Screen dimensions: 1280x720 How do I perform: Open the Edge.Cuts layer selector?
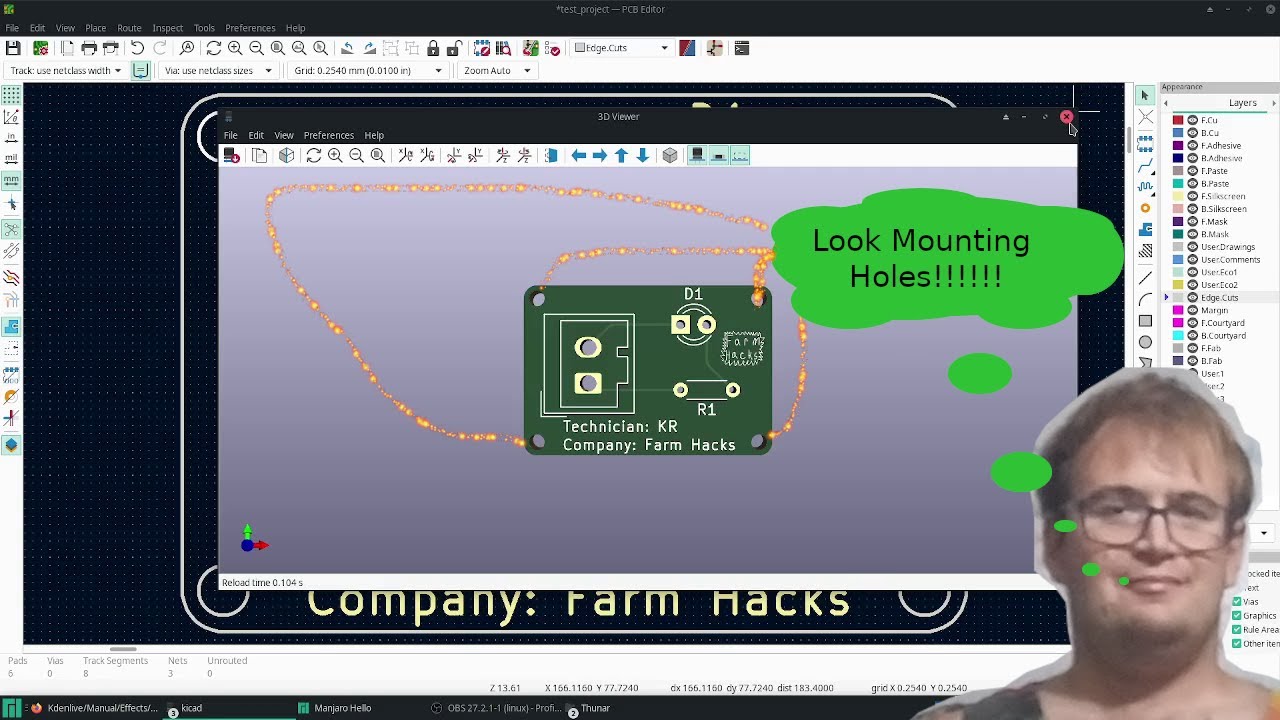621,48
